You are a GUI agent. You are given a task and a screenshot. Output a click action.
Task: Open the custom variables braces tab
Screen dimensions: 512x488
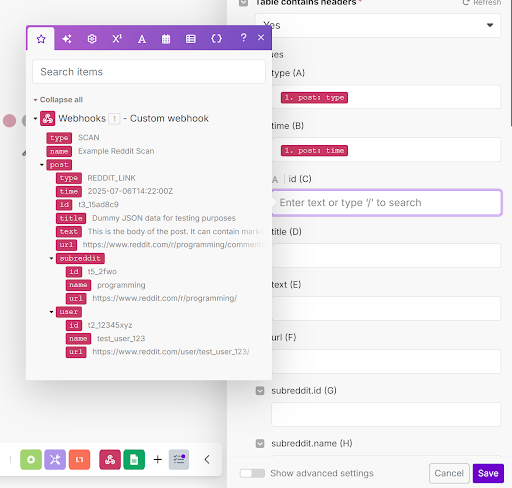216,39
